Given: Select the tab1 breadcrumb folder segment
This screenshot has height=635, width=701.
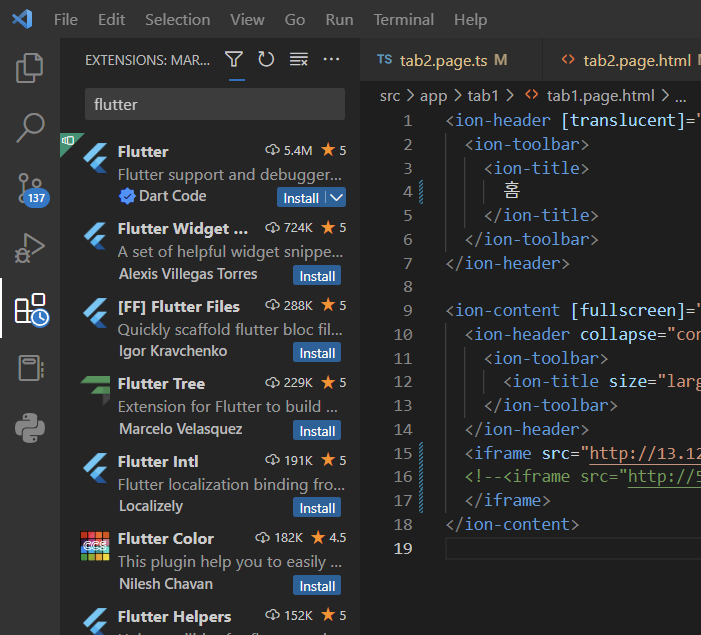Looking at the screenshot, I should tap(482, 96).
